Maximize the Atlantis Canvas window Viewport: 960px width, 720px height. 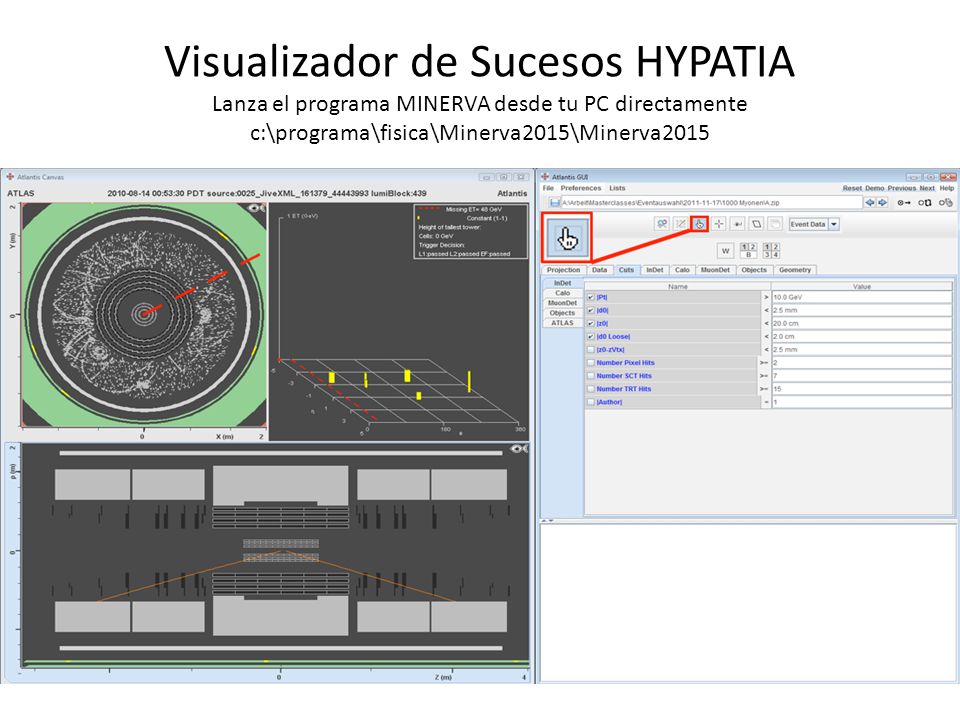(503, 177)
